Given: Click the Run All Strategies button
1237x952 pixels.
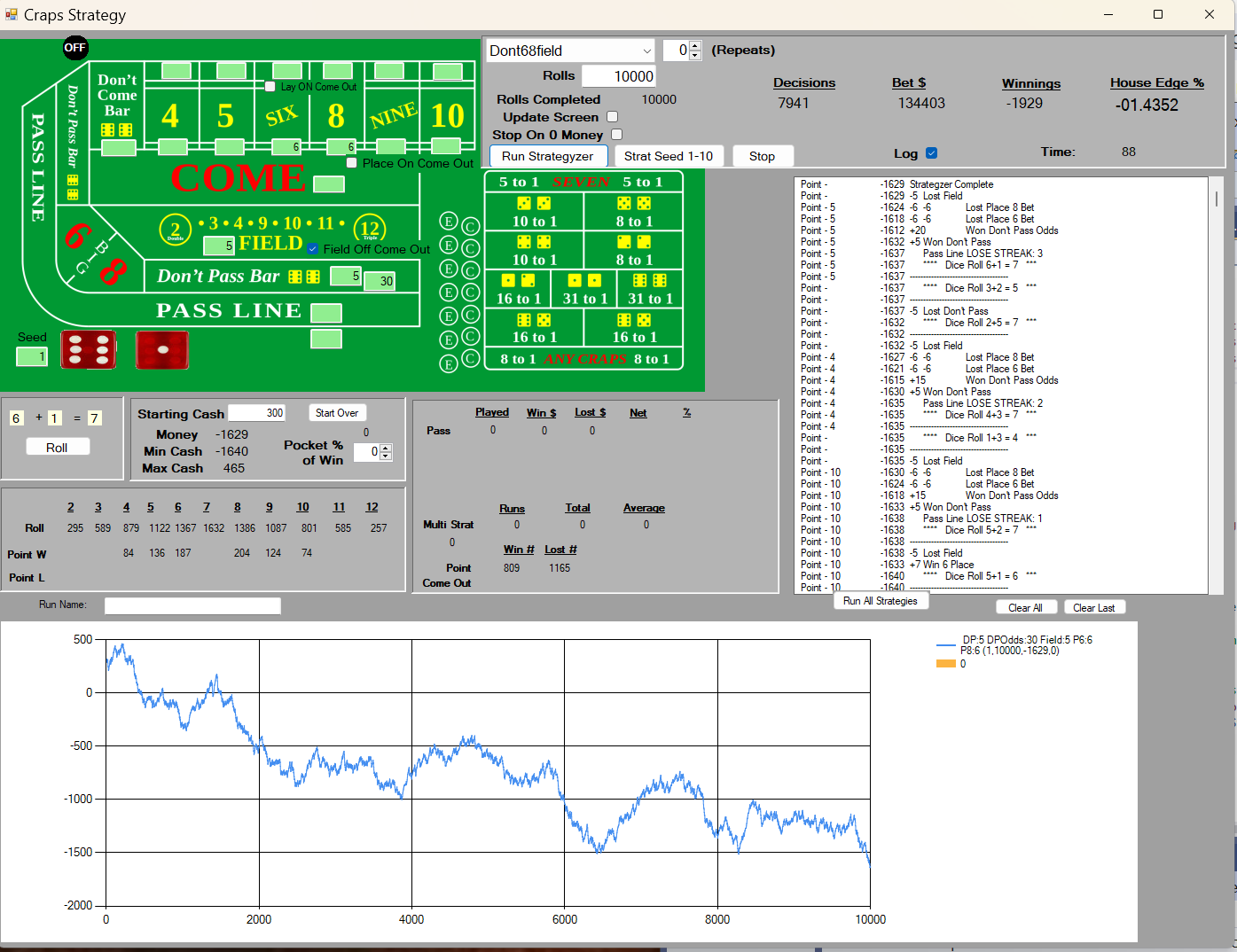Looking at the screenshot, I should pyautogui.click(x=880, y=601).
